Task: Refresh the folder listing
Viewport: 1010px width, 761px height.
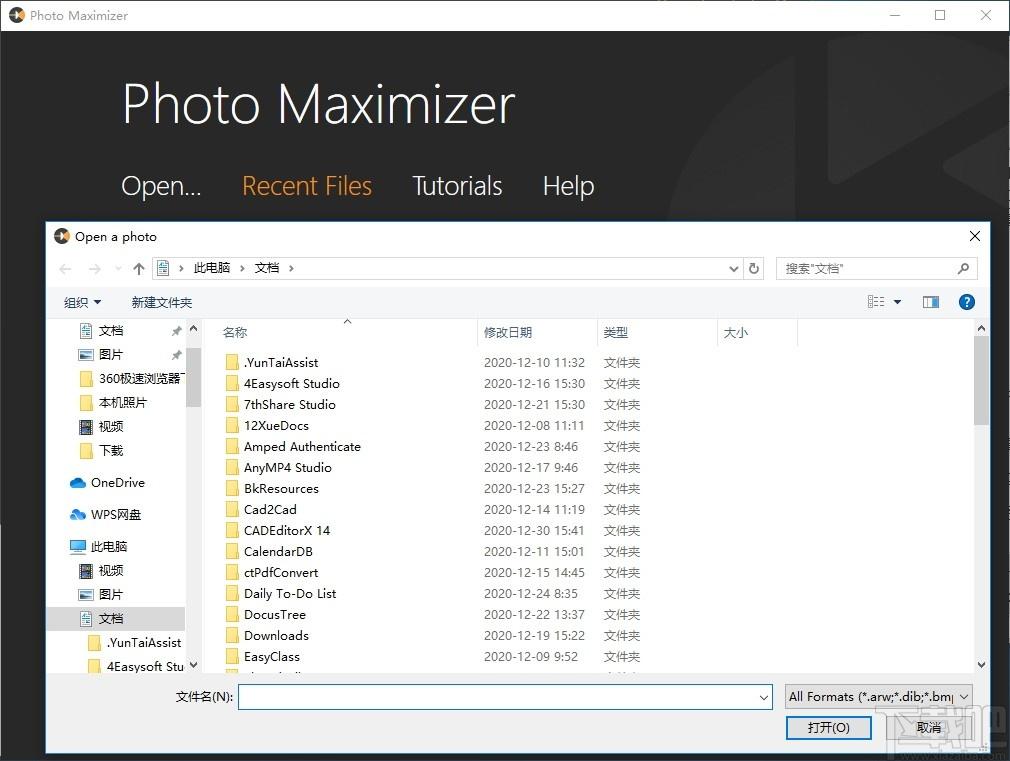Action: pyautogui.click(x=754, y=269)
